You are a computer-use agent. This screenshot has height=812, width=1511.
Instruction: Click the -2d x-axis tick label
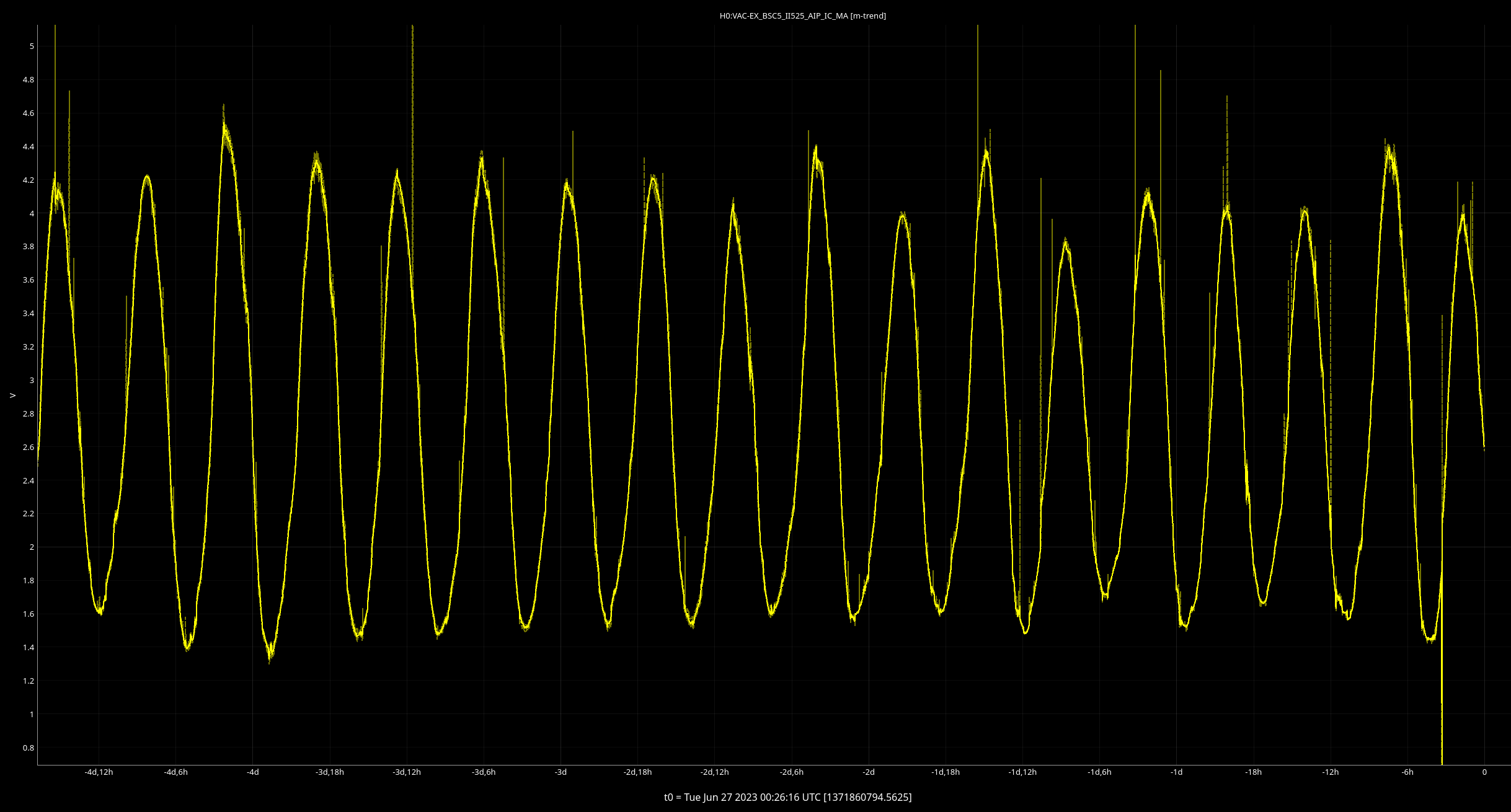869,772
